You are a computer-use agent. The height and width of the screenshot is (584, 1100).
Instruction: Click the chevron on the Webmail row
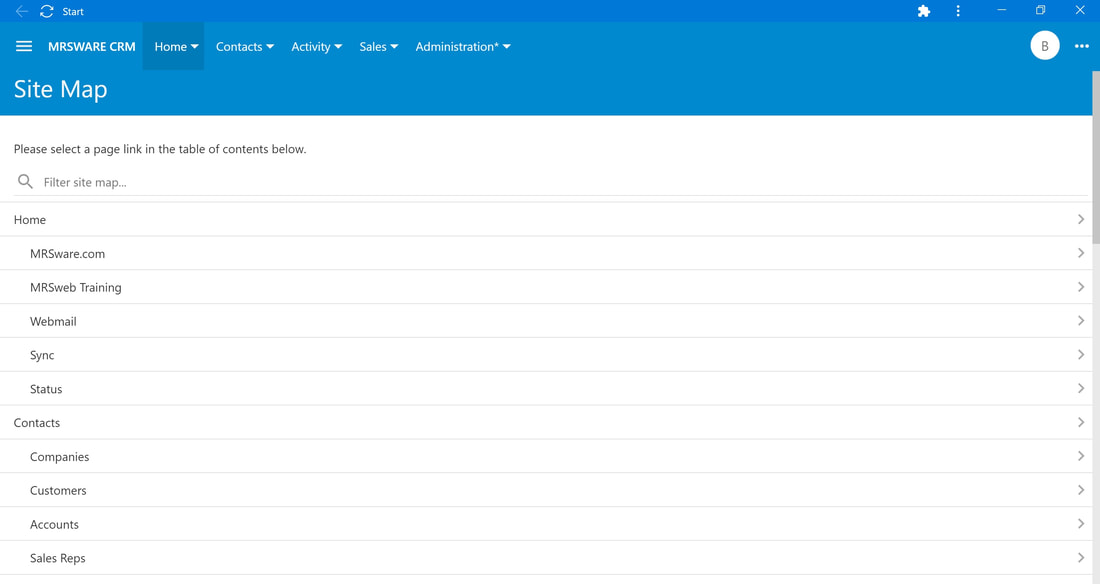coord(1080,320)
